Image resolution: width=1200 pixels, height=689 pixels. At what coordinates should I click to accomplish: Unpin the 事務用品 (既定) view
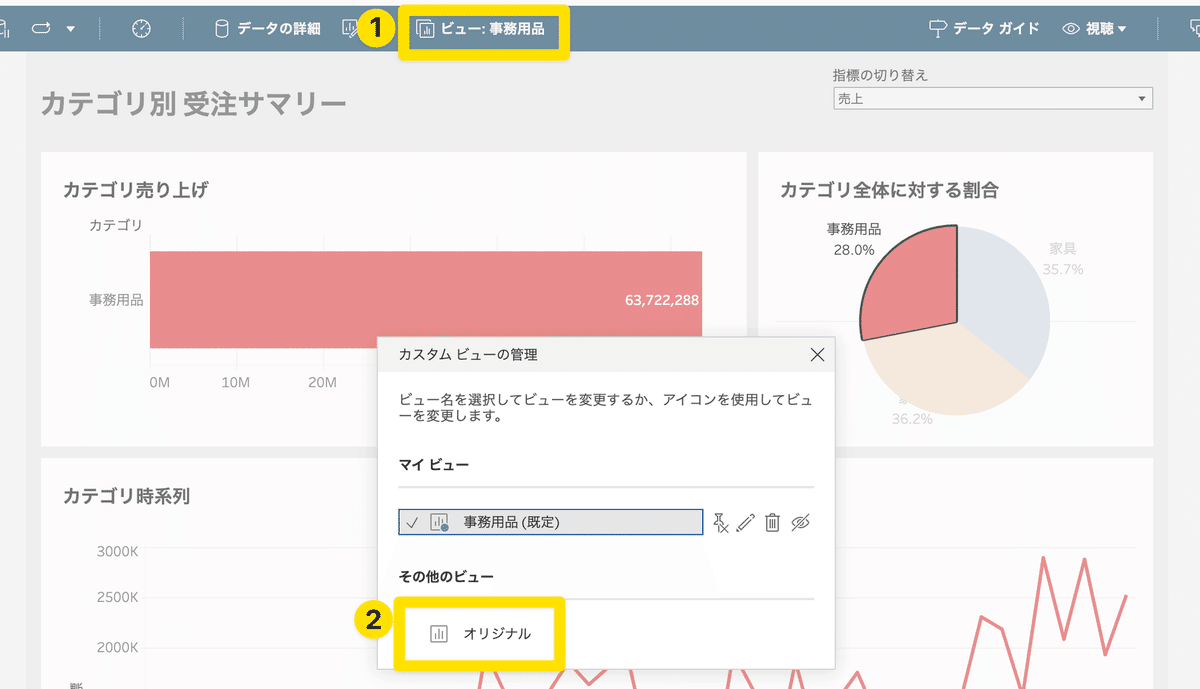(721, 521)
